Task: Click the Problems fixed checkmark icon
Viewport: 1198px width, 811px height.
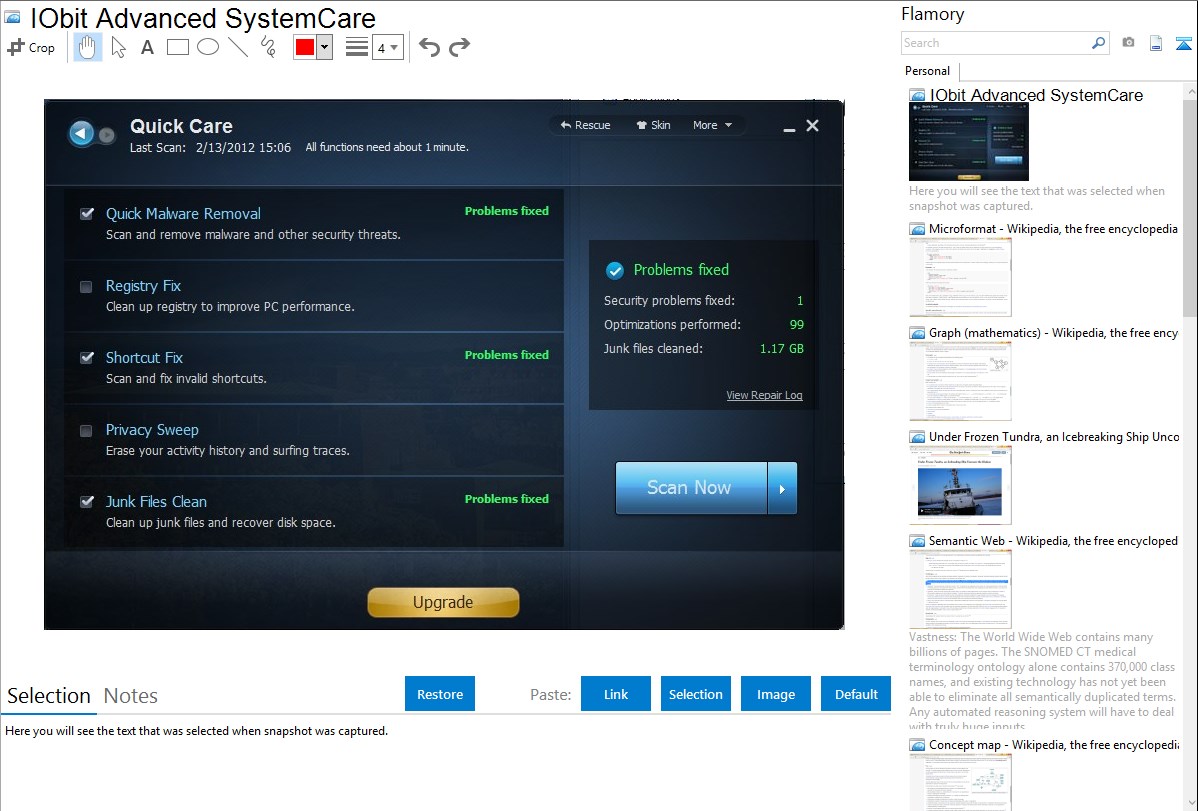Action: point(614,270)
